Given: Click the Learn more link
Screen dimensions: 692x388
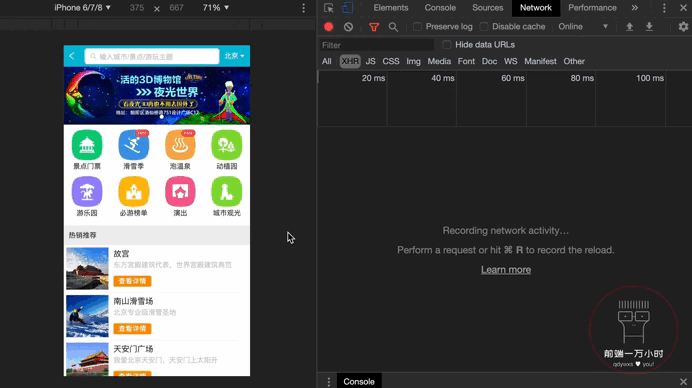Looking at the screenshot, I should coord(506,270).
